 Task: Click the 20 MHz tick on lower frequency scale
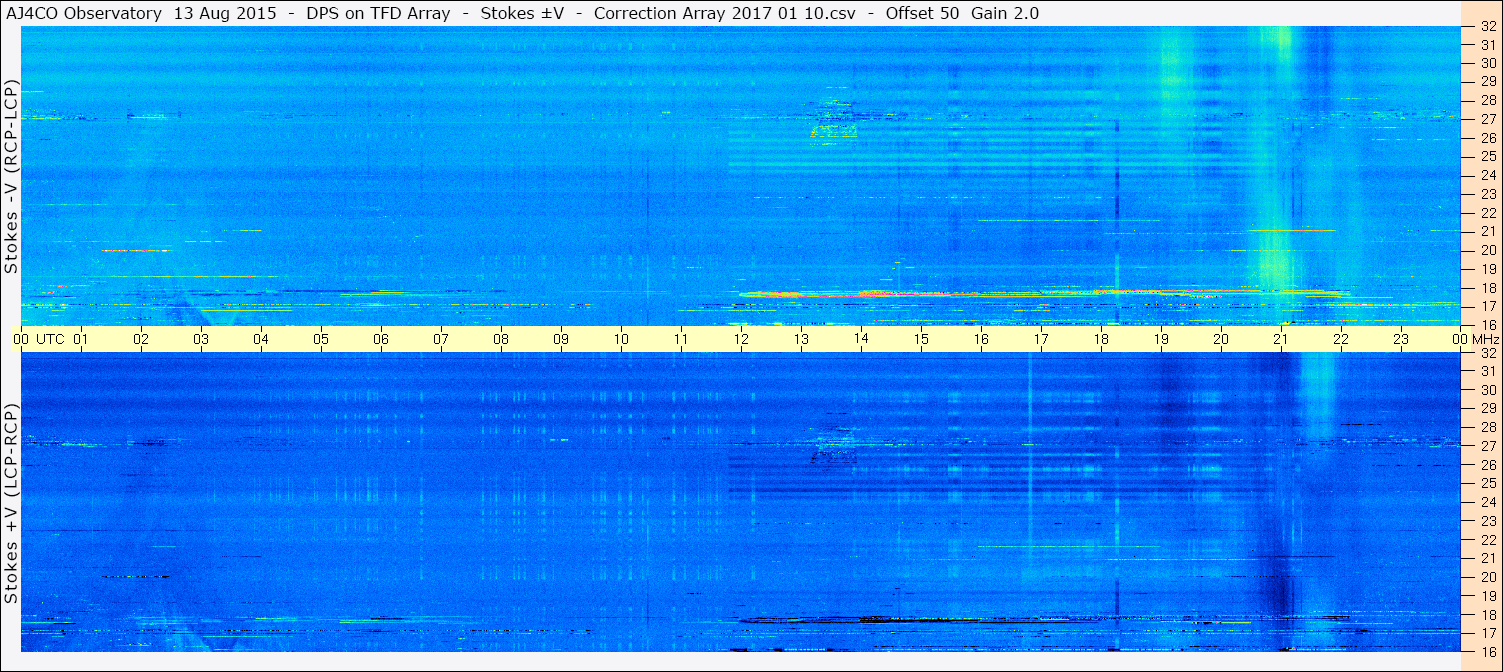point(1487,578)
